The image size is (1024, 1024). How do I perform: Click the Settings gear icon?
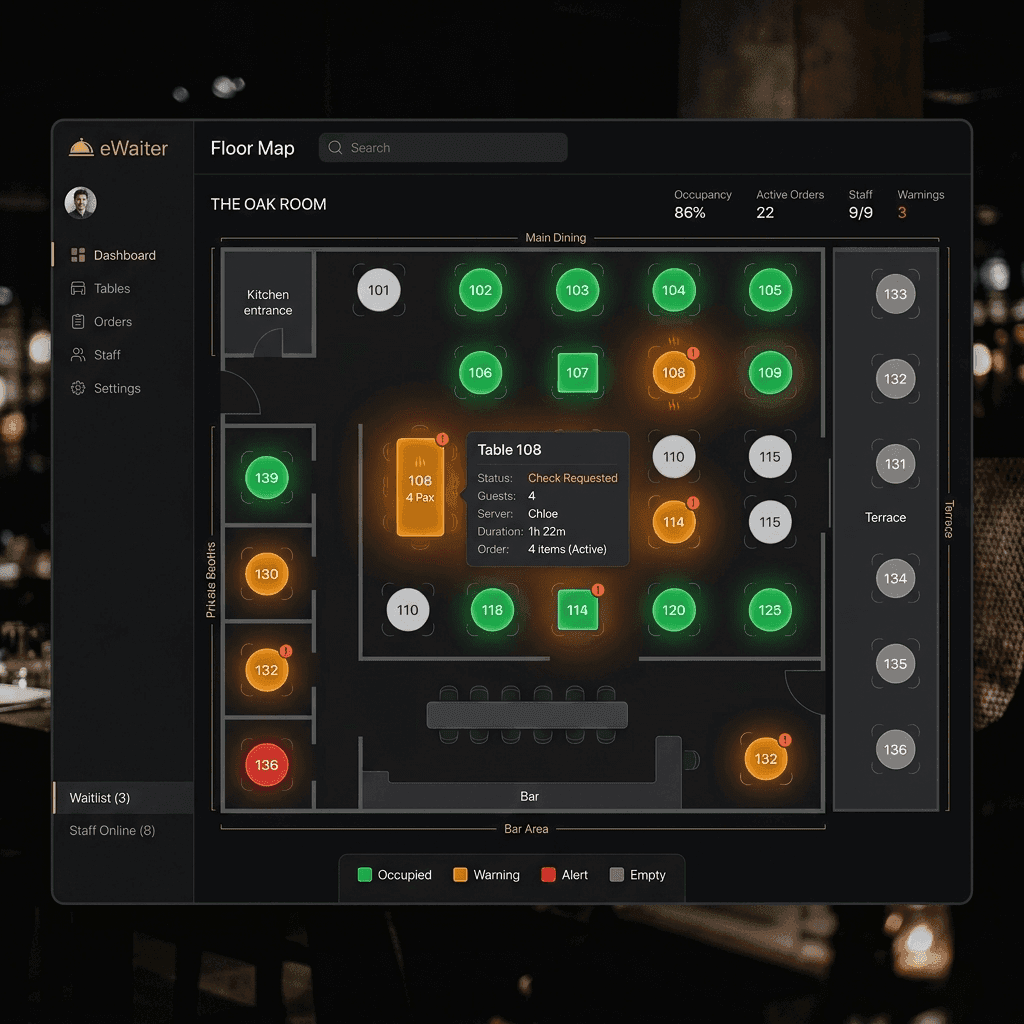(x=78, y=388)
